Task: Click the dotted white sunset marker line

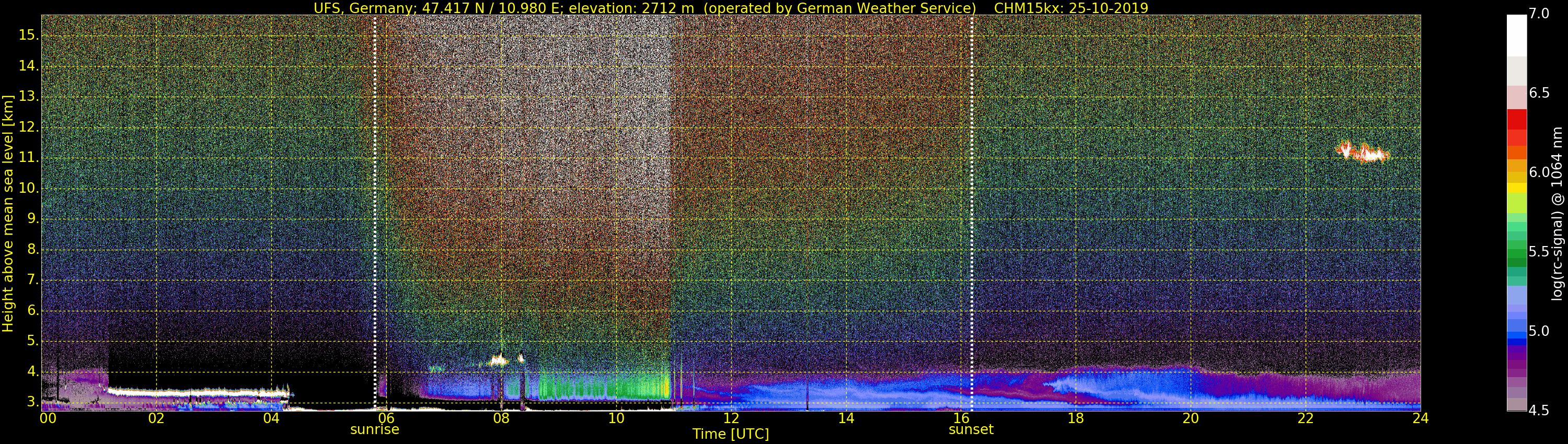Action: point(972,213)
